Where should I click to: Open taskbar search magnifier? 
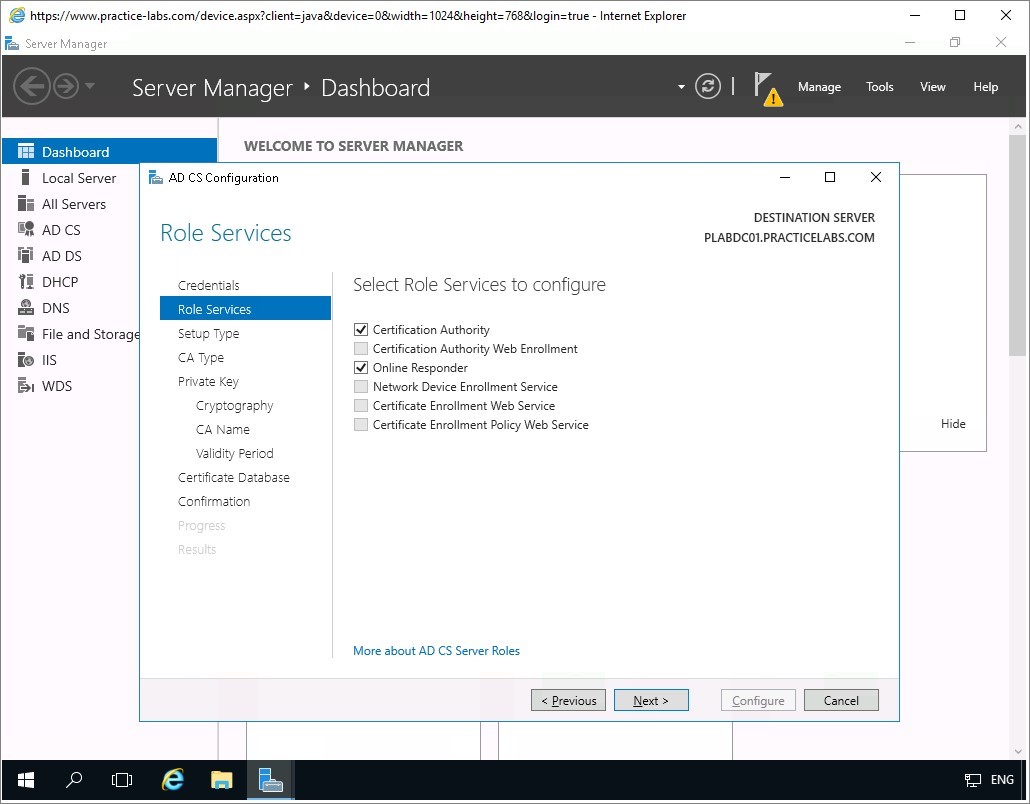tap(74, 780)
